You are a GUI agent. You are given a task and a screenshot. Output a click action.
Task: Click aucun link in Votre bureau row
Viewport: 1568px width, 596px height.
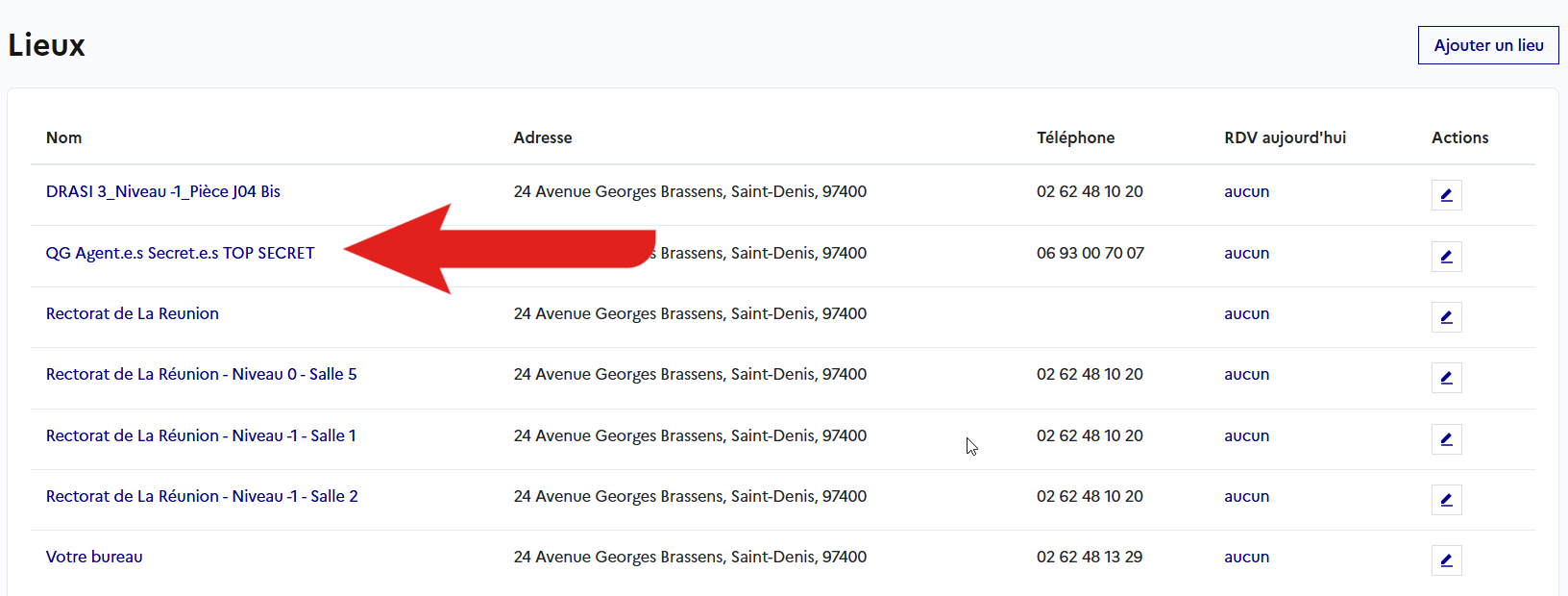point(1247,557)
